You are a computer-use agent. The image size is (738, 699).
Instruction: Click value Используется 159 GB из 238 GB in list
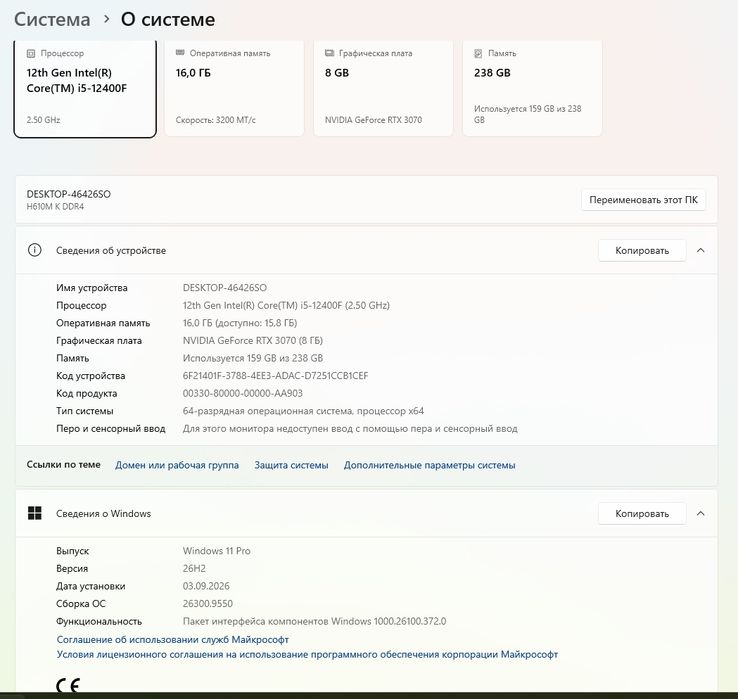tap(253, 358)
